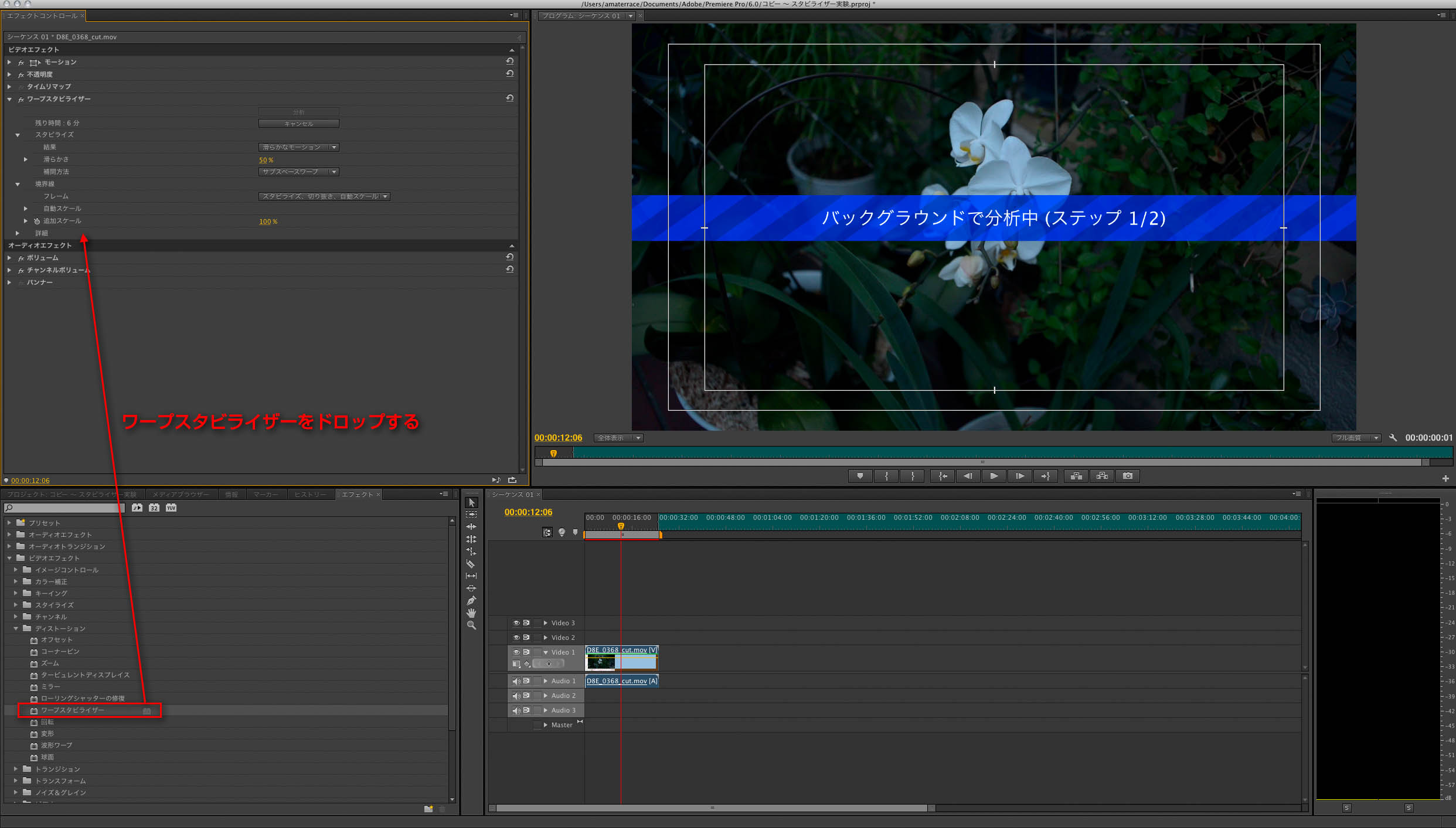This screenshot has height=828, width=1456.
Task: Mute Audio 2 track speaker icon
Action: 516,696
